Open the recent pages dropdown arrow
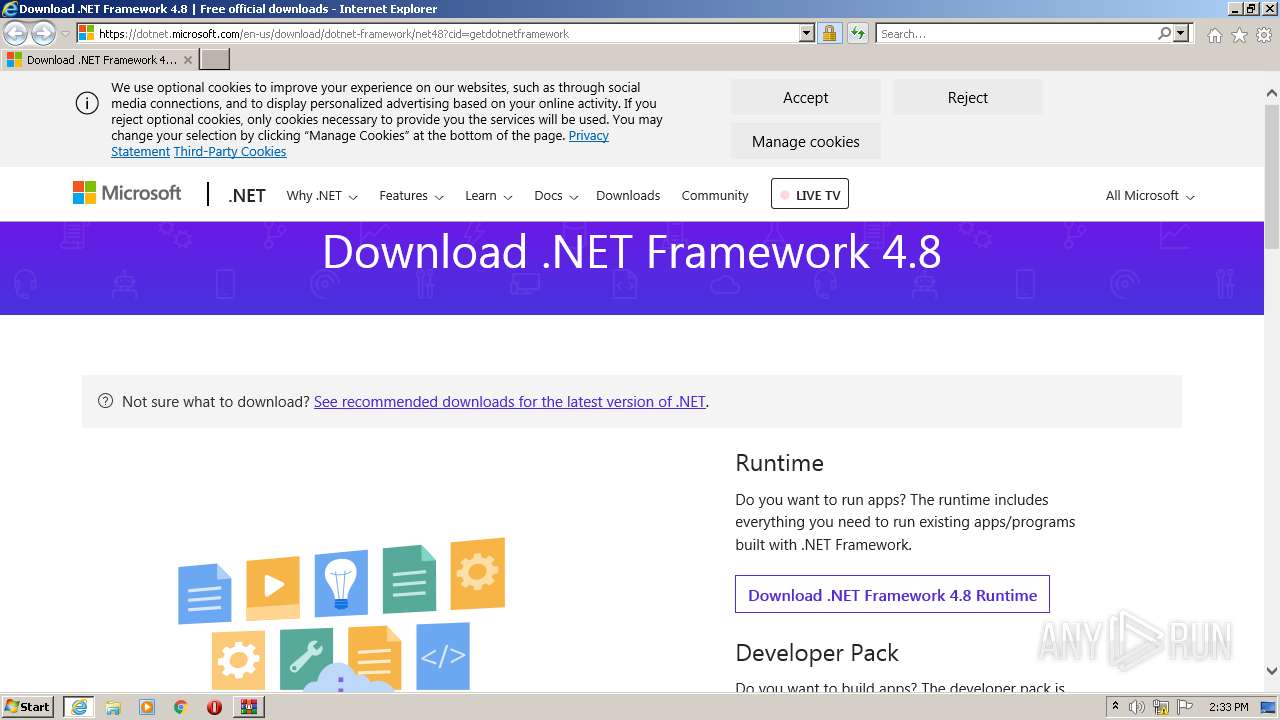This screenshot has height=720, width=1280. pyautogui.click(x=65, y=34)
